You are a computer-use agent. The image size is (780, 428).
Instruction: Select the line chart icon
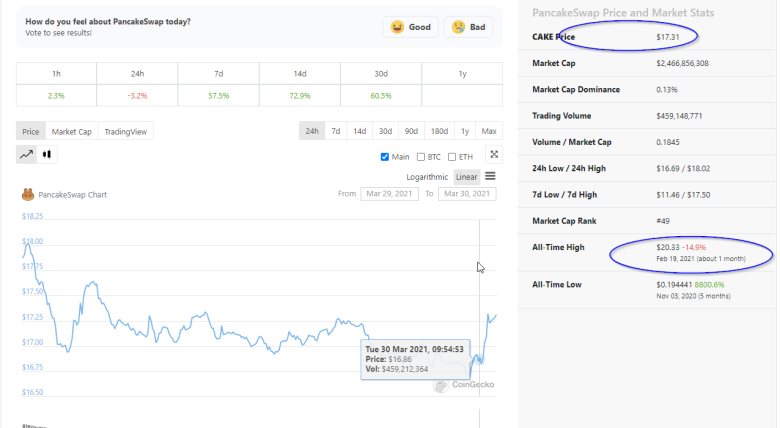click(27, 155)
